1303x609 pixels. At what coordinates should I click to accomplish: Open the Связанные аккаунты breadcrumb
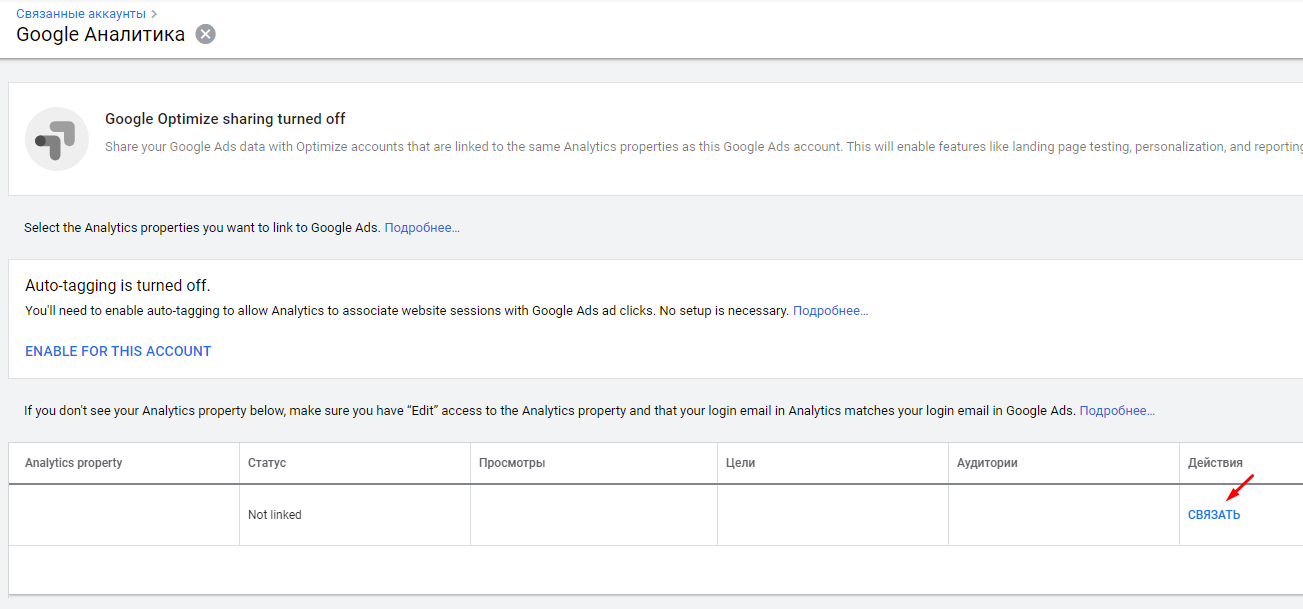(81, 14)
